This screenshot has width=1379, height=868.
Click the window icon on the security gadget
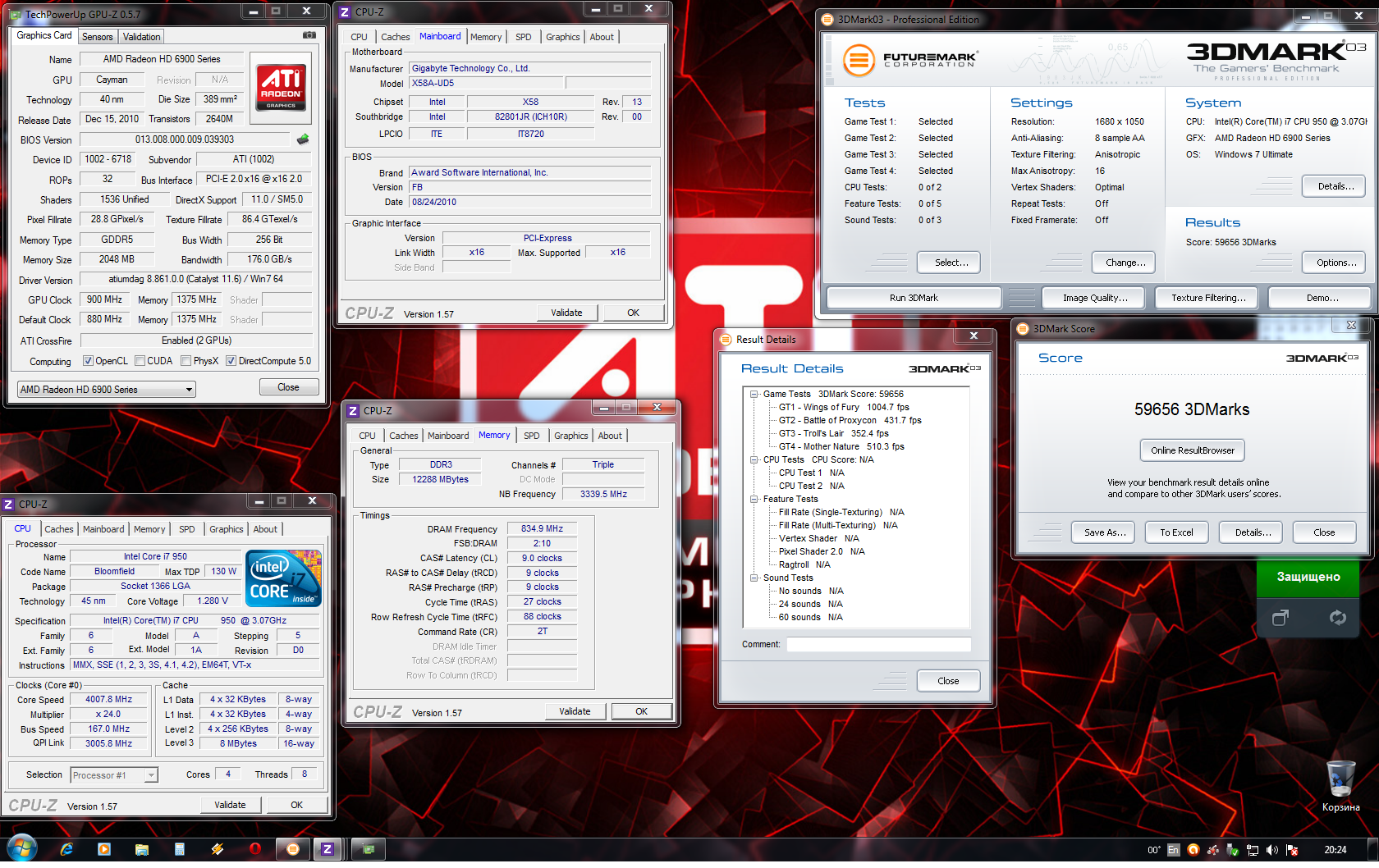(x=1280, y=618)
